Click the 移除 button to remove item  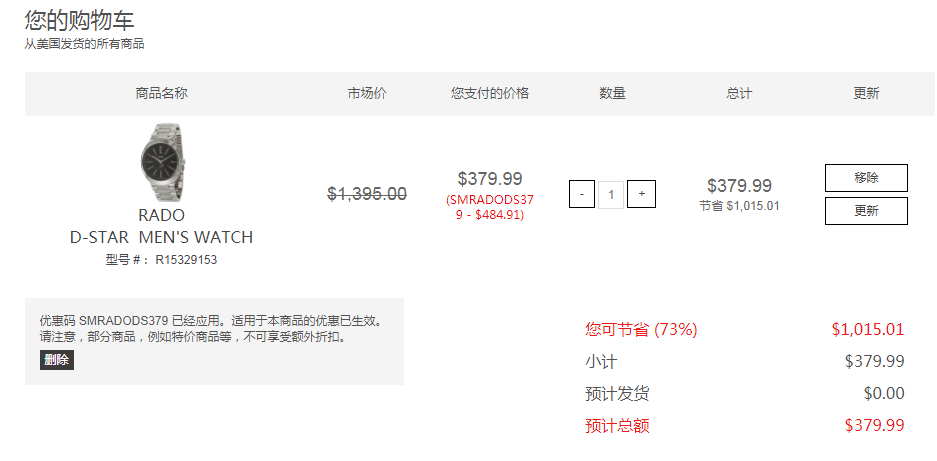pos(866,178)
